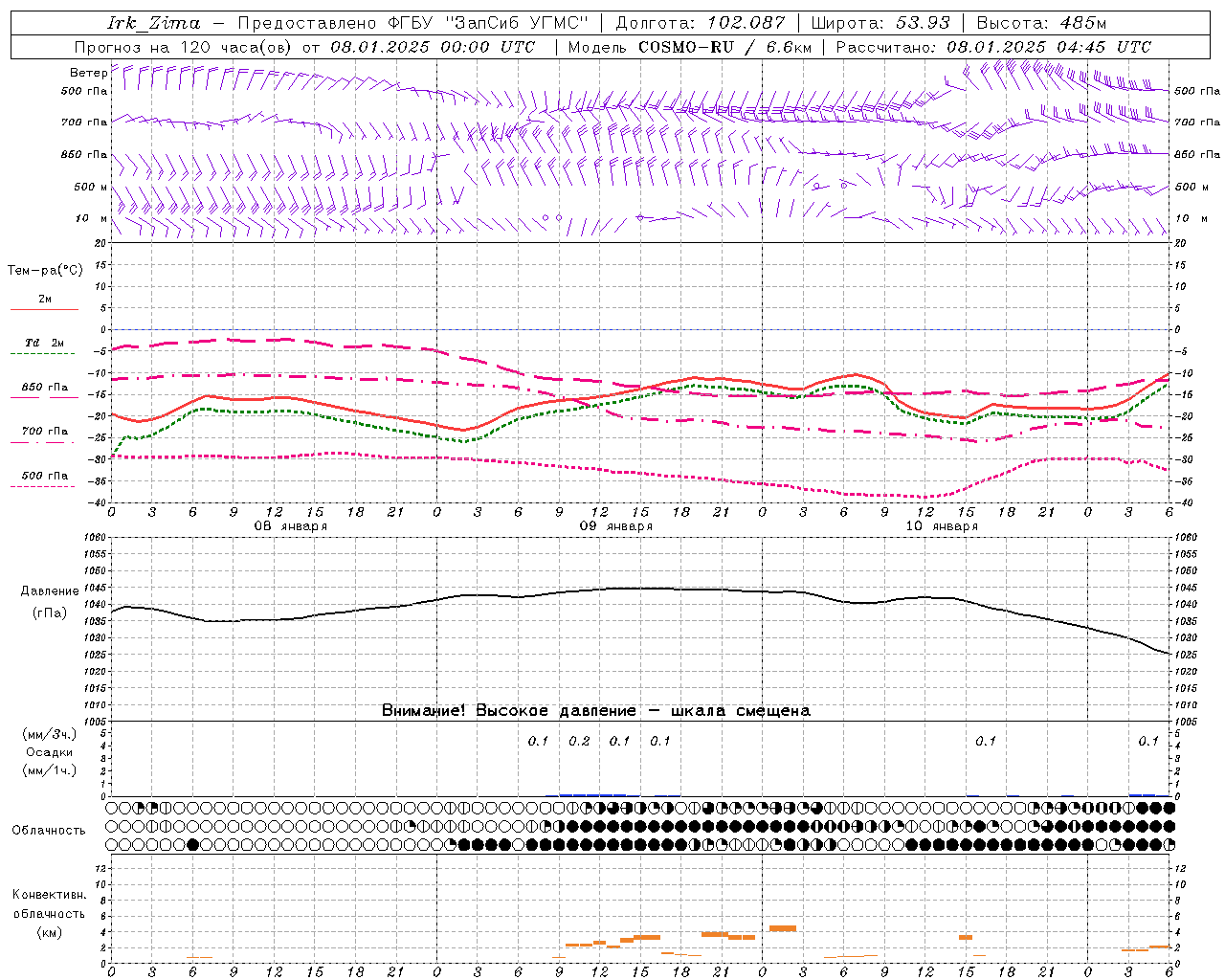Click the 850 гПа temperature legend entry
Viewport: 1225px width, 980px height.
click(x=44, y=388)
